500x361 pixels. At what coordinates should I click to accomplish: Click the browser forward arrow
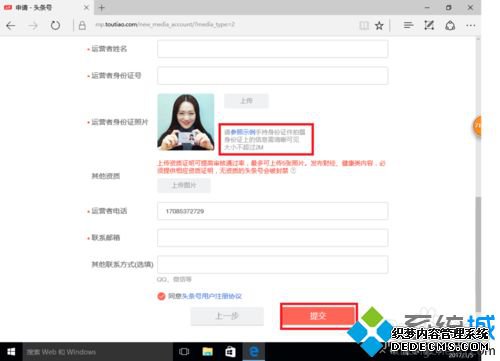pos(33,25)
